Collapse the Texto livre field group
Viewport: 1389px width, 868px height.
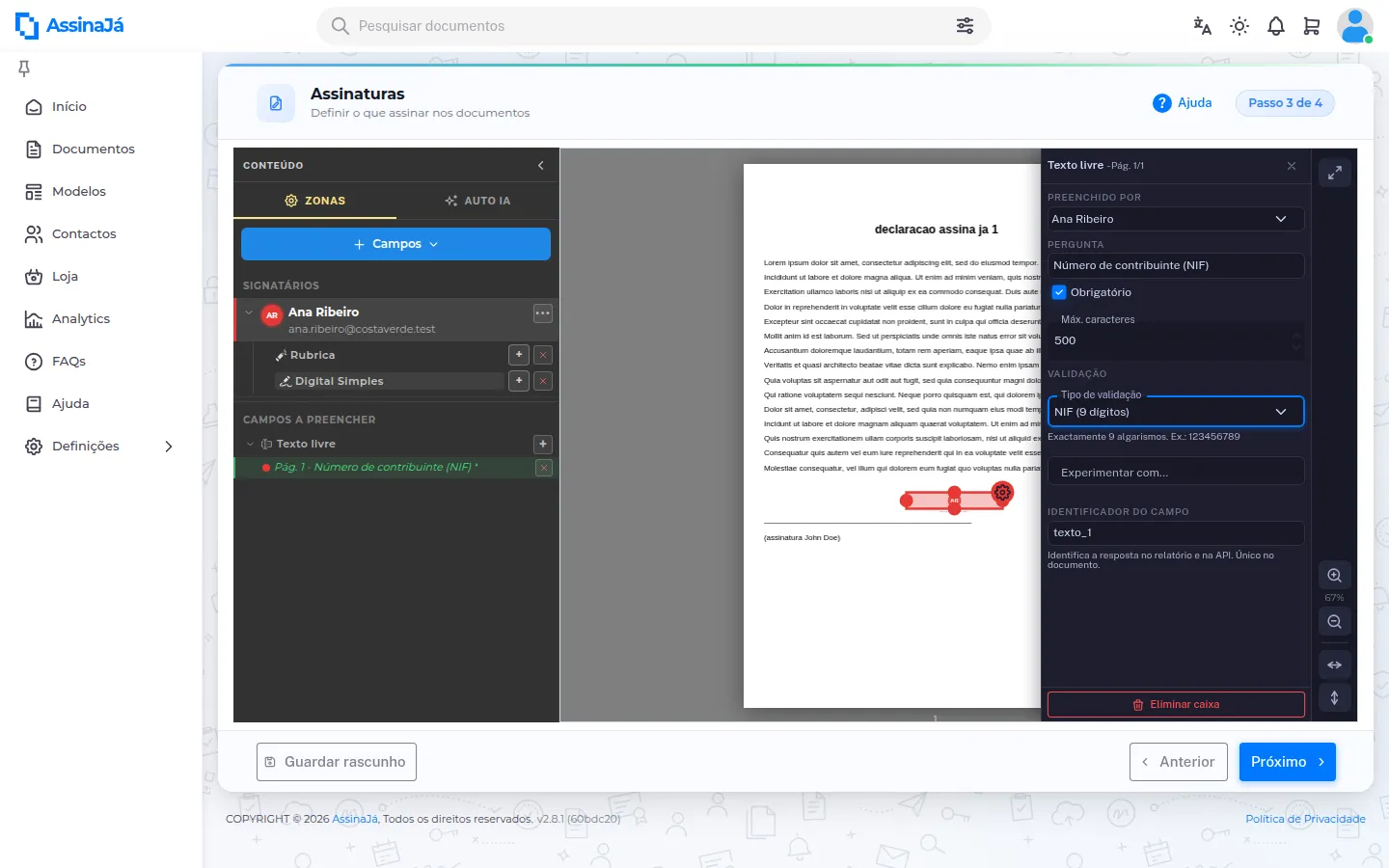coord(250,444)
